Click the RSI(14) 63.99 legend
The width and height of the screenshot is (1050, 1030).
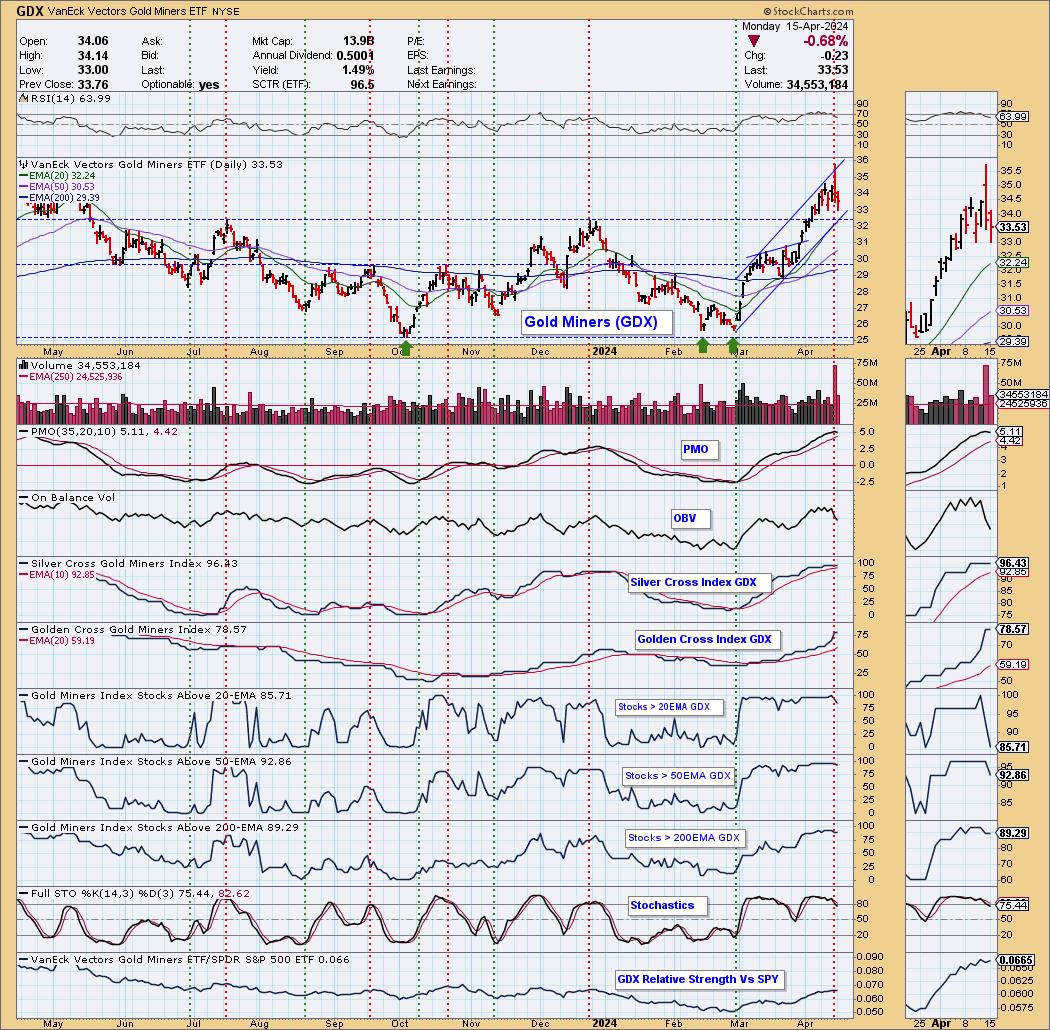pyautogui.click(x=65, y=98)
